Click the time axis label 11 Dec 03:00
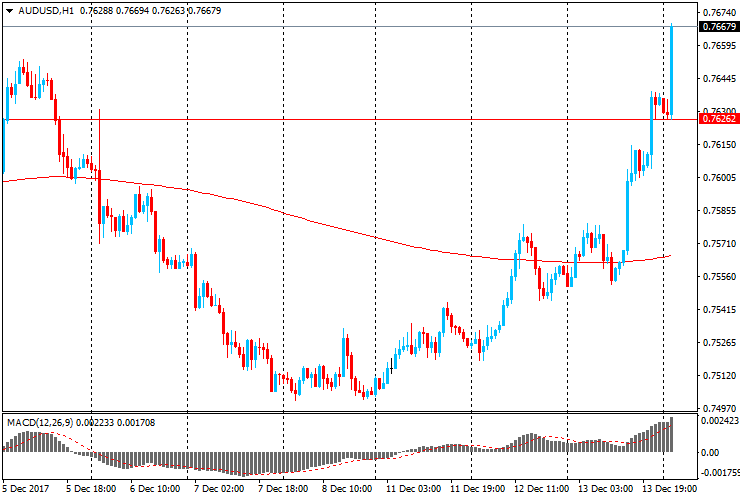This screenshot has height=500, width=740. [413, 488]
